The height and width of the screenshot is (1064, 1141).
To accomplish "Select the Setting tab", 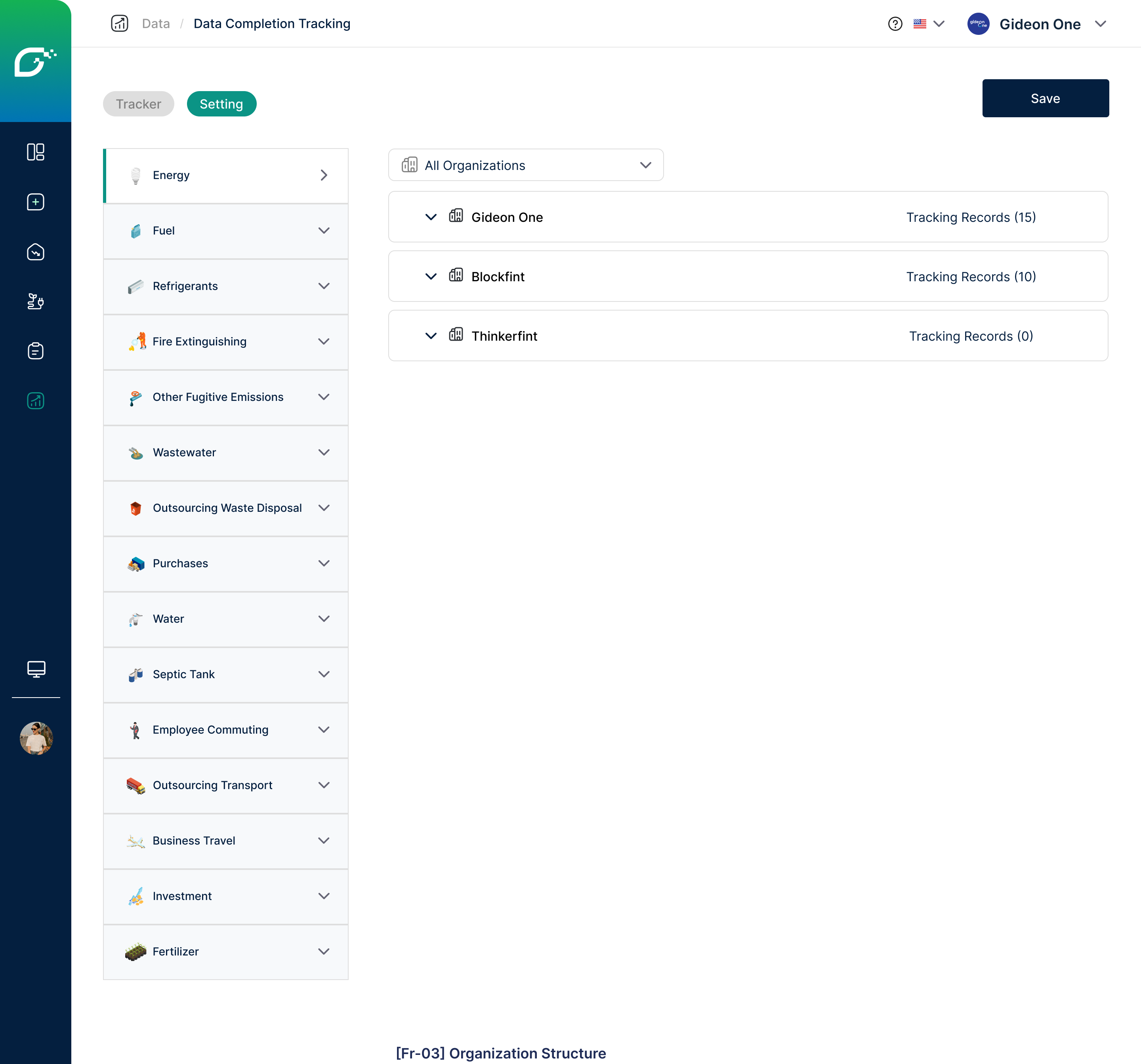I will click(x=221, y=104).
